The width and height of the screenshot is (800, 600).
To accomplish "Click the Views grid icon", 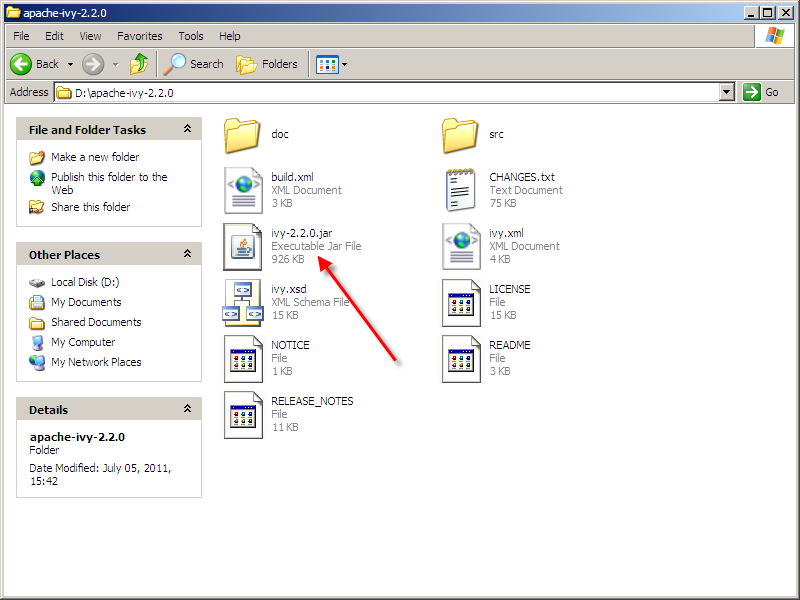I will 327,65.
